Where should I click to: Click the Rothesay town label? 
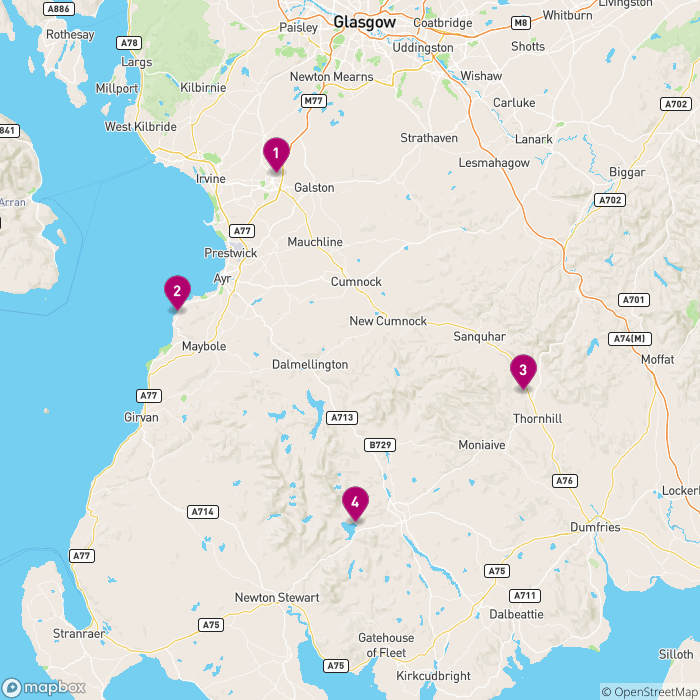click(x=70, y=35)
